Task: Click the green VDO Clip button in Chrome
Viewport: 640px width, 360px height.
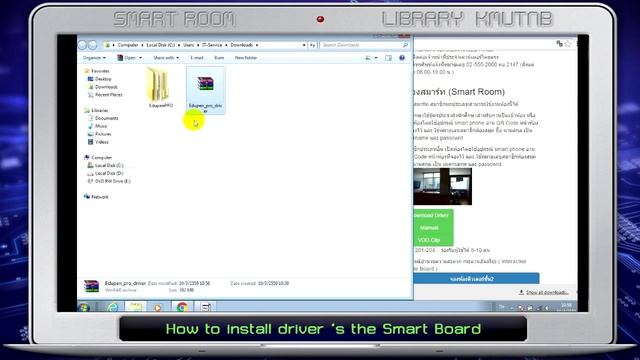Action: [x=429, y=240]
